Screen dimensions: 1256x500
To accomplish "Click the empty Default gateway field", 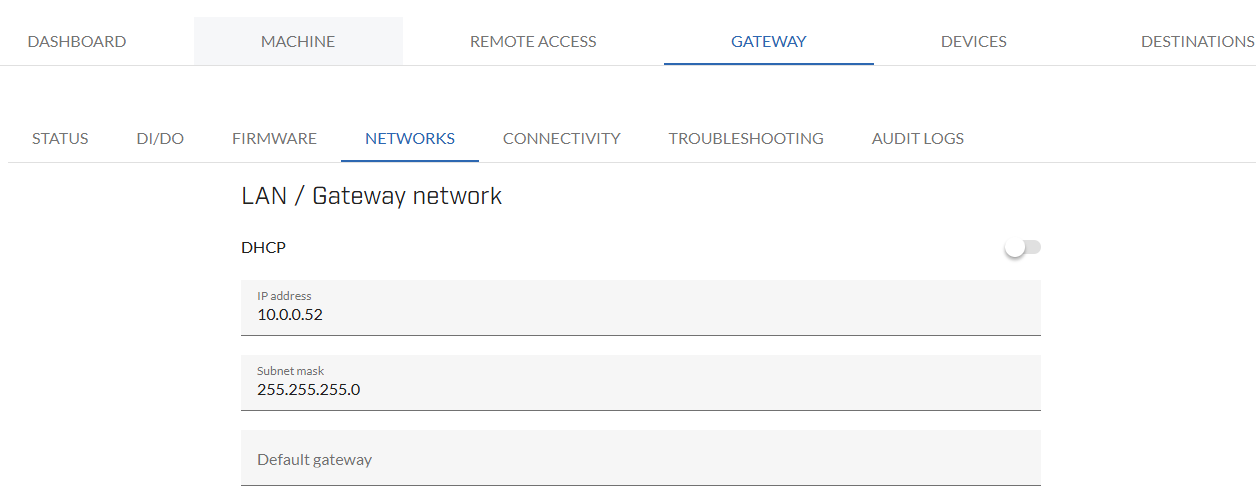I will (641, 458).
